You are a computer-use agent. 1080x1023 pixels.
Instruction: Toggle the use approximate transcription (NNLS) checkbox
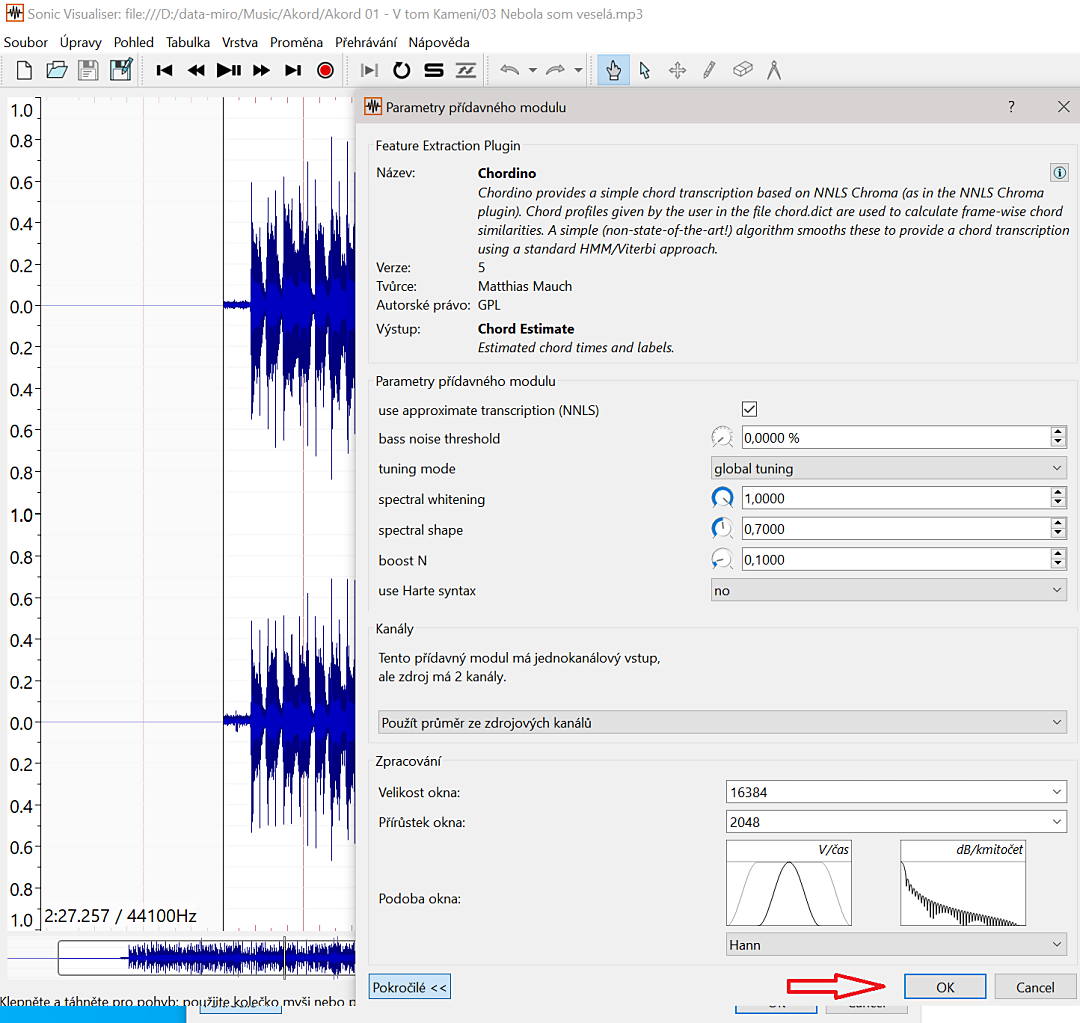[749, 409]
